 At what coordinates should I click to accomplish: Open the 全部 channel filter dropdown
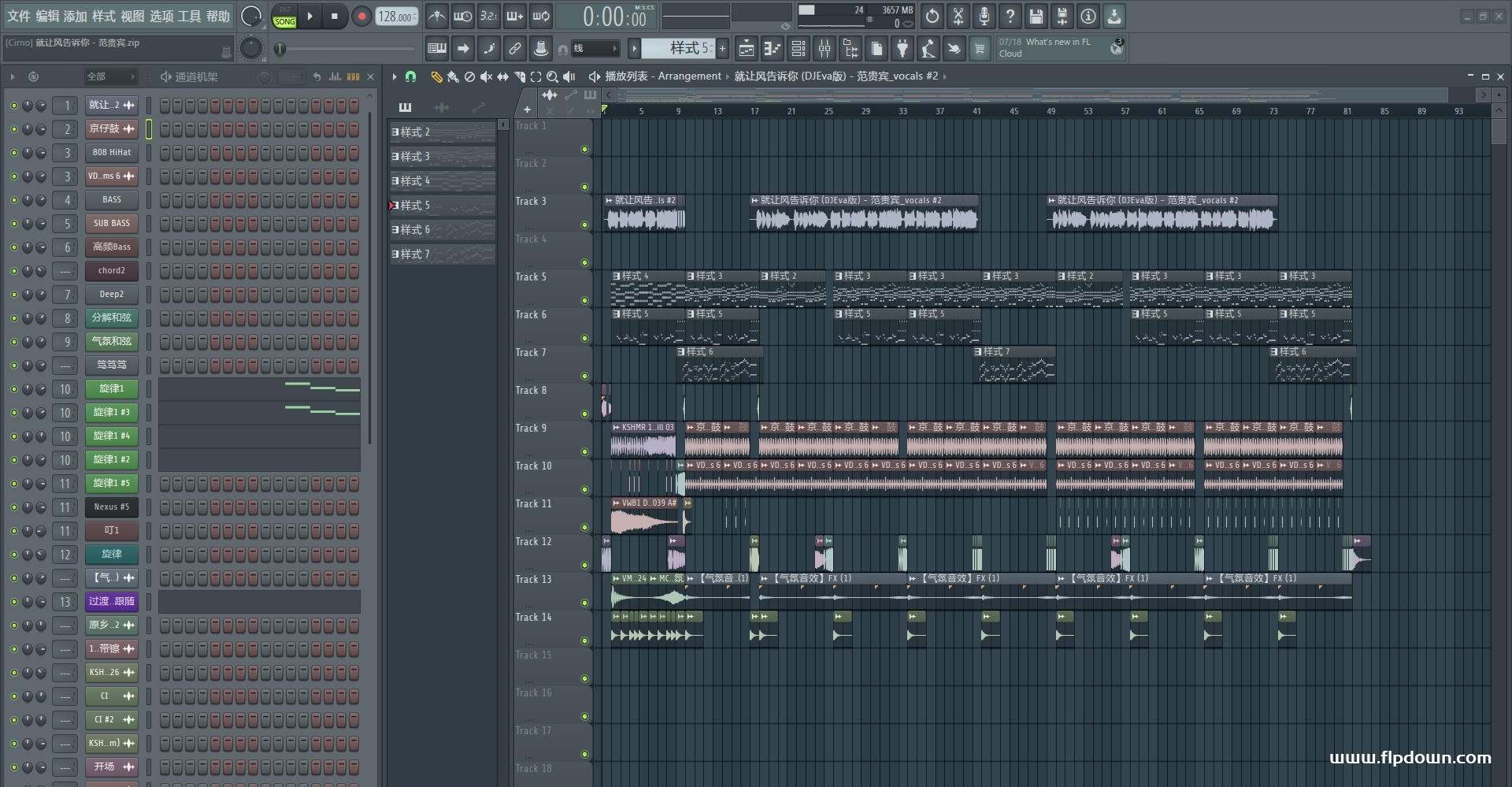tap(111, 76)
